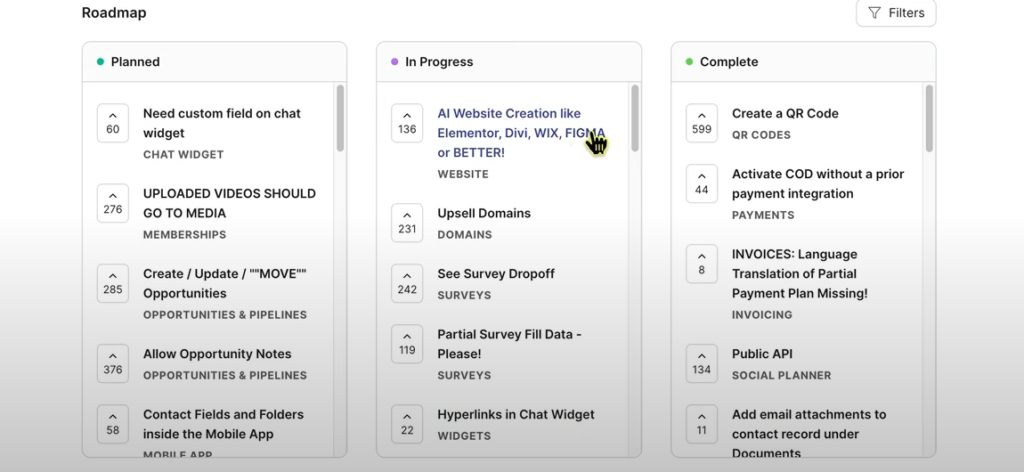This screenshot has width=1024, height=472.
Task: Open INVOICES Language Translation post
Action: pos(799,274)
